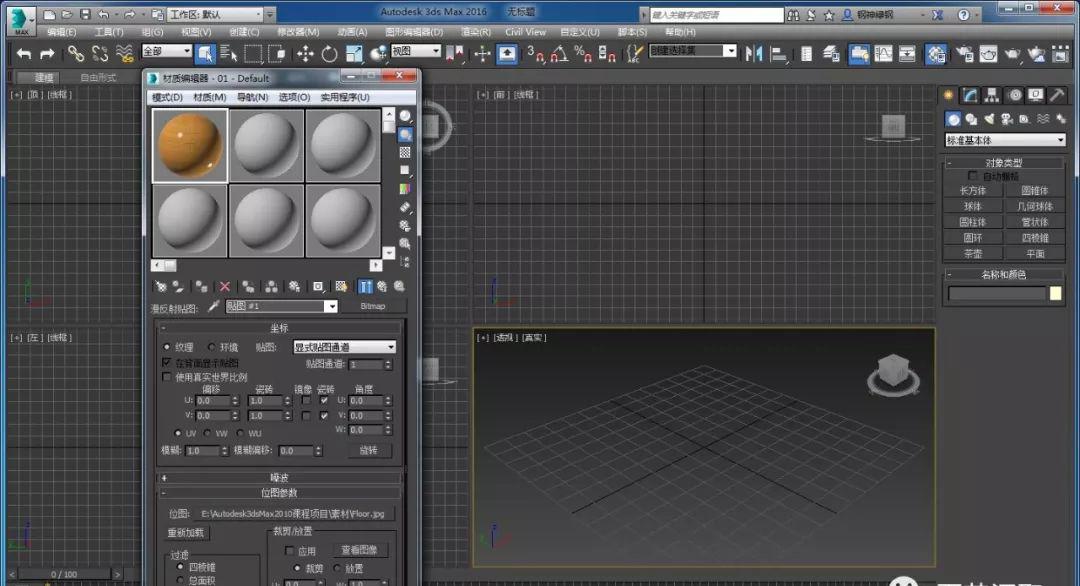The height and width of the screenshot is (586, 1080).
Task: Click Reset Map red X icon
Action: (x=225, y=286)
